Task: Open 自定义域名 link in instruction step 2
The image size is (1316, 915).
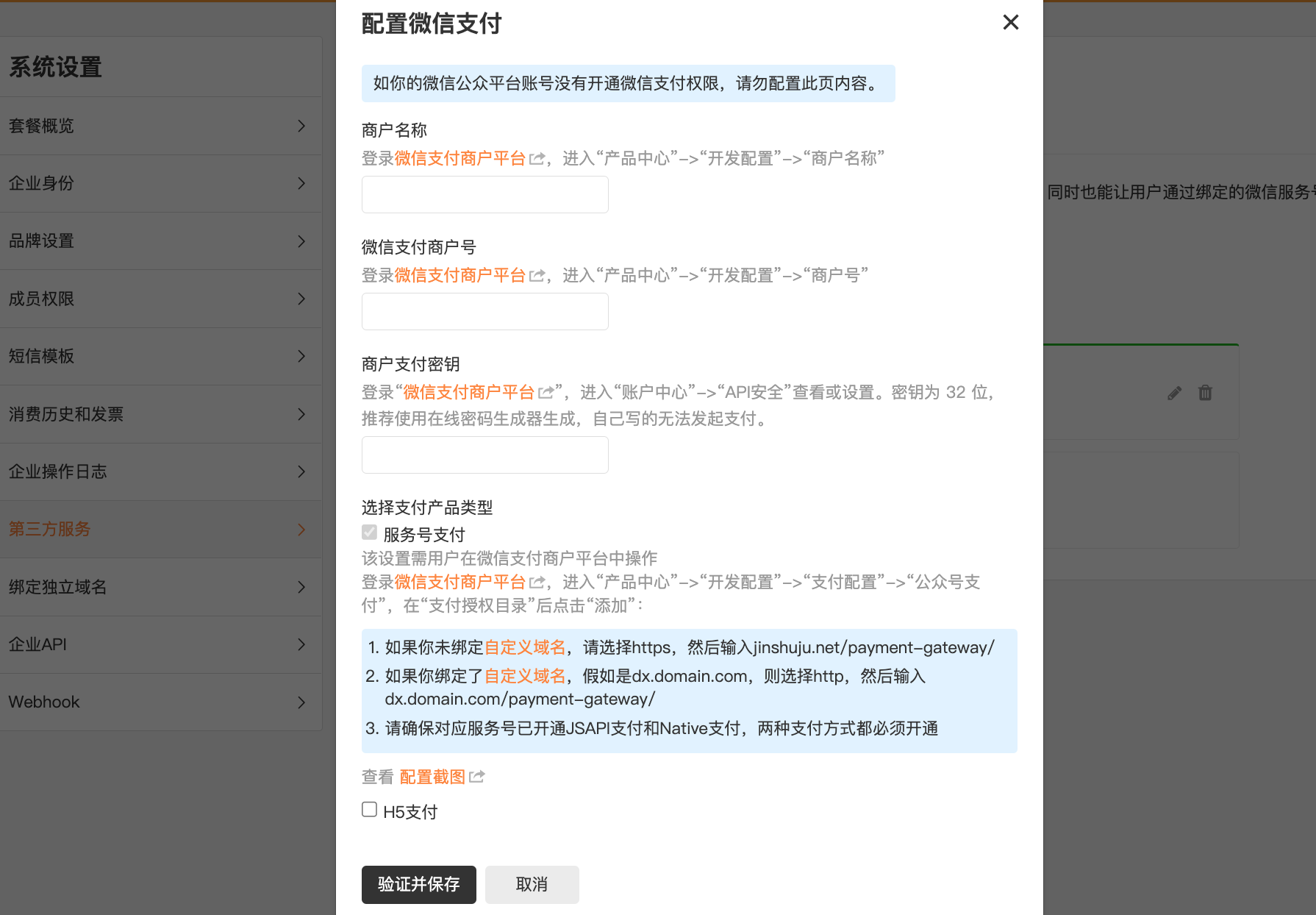Action: 526,677
